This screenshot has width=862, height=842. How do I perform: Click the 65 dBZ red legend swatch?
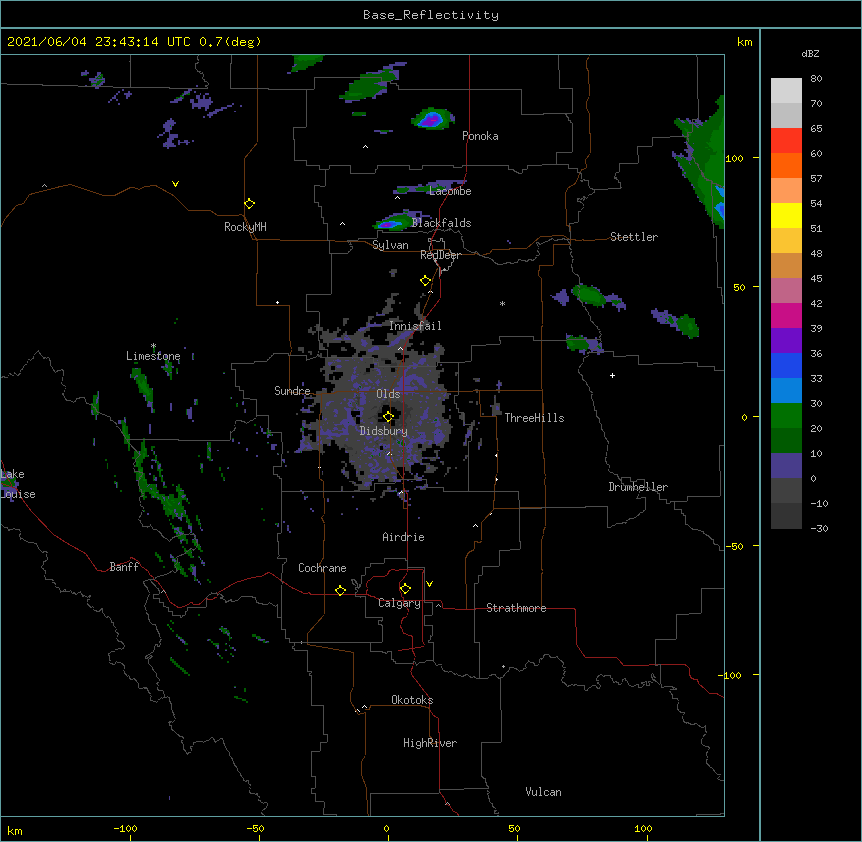pyautogui.click(x=786, y=140)
